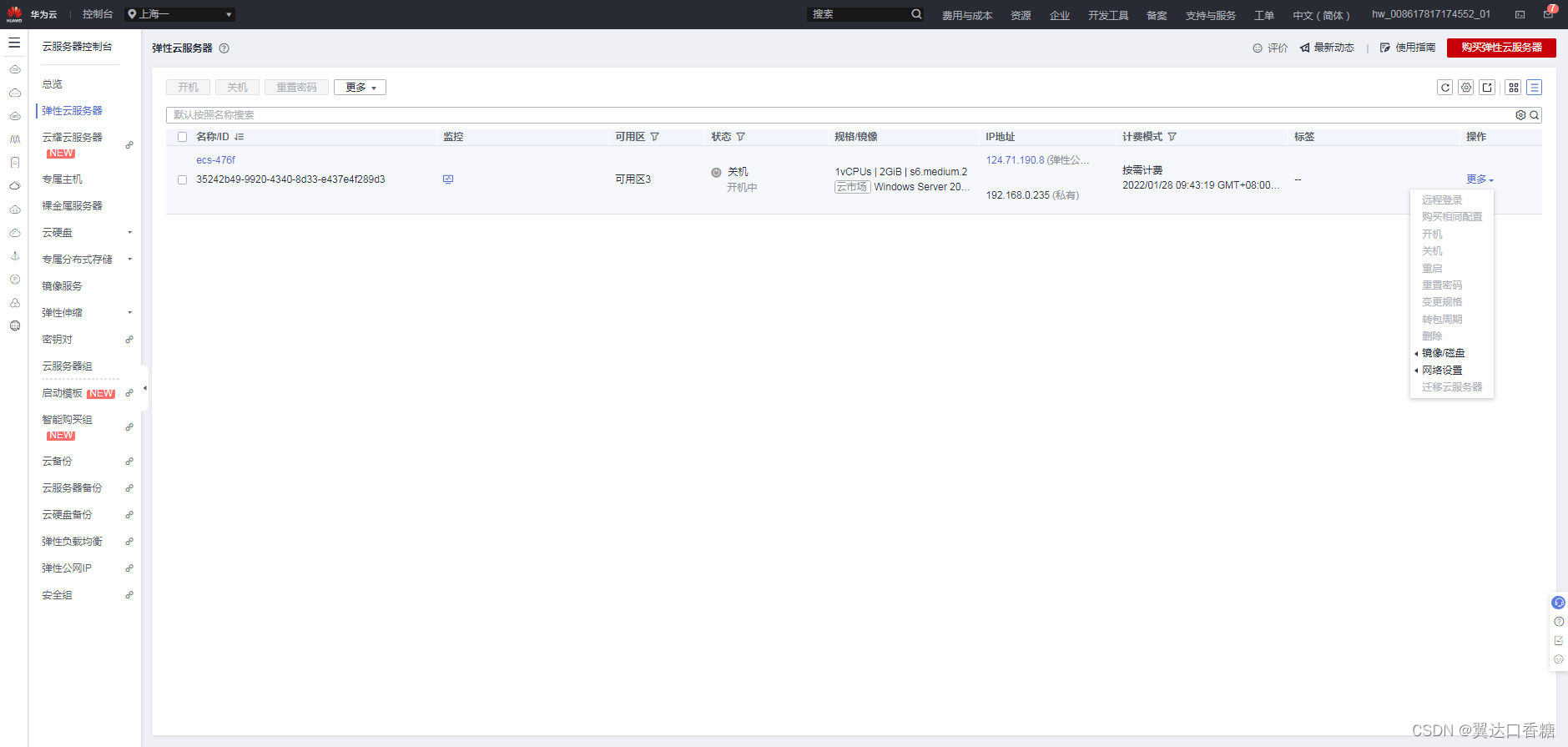Open the row 更多 operations dropdown
The height and width of the screenshot is (747, 1568).
point(1480,179)
